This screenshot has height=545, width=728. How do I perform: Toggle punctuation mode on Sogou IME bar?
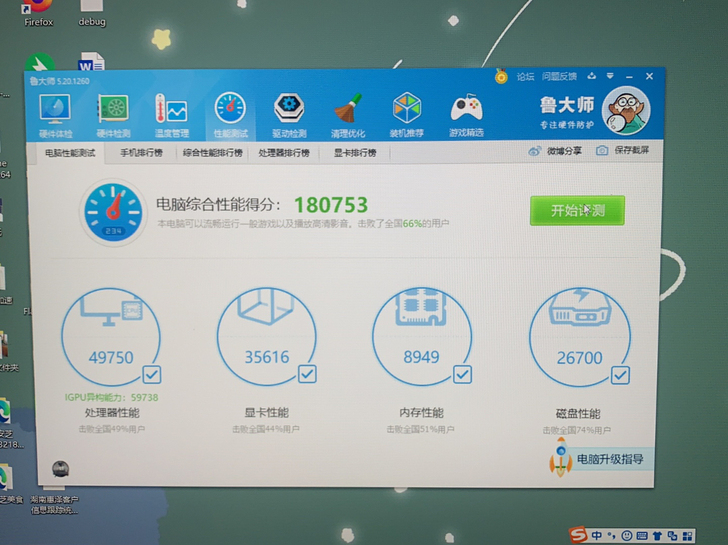pyautogui.click(x=611, y=536)
